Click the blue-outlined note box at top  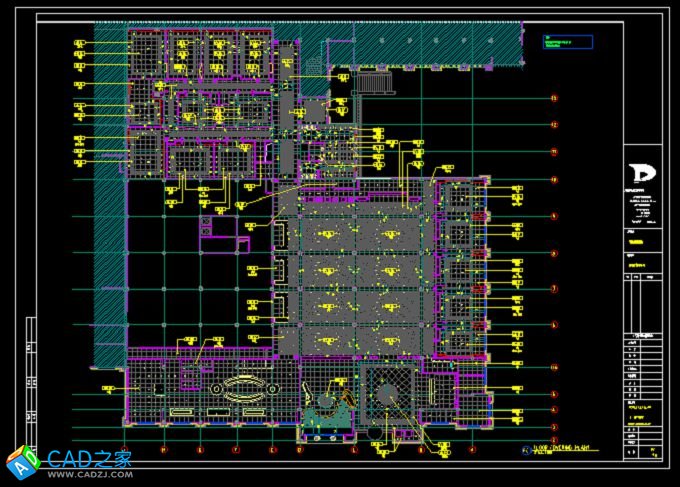[x=567, y=43]
